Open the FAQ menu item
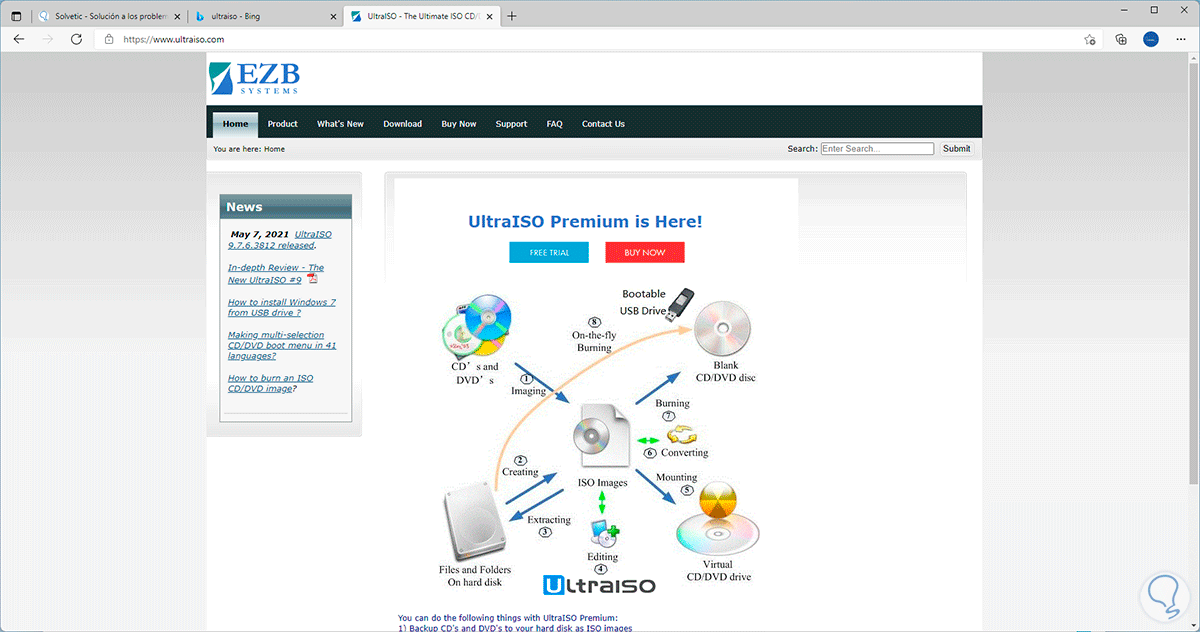The image size is (1200, 632). [555, 124]
